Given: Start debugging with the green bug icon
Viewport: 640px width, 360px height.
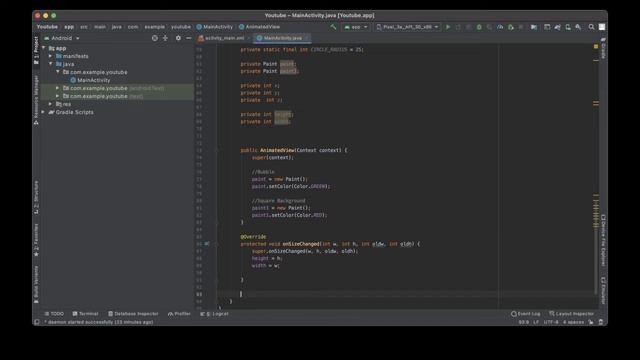Looking at the screenshot, I should pos(479,27).
